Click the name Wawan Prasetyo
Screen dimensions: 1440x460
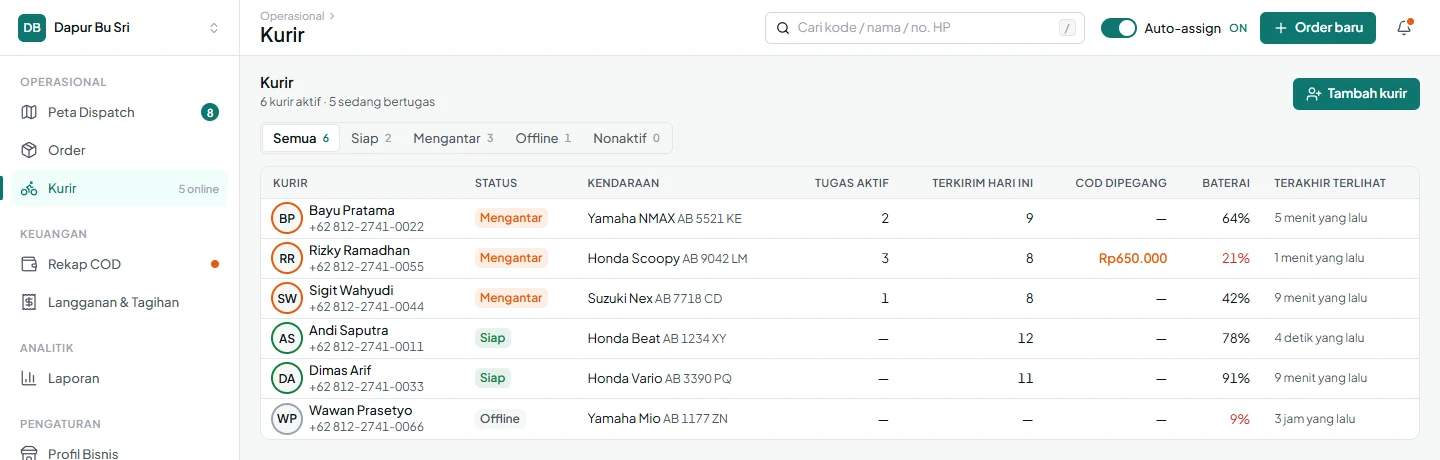coord(360,411)
